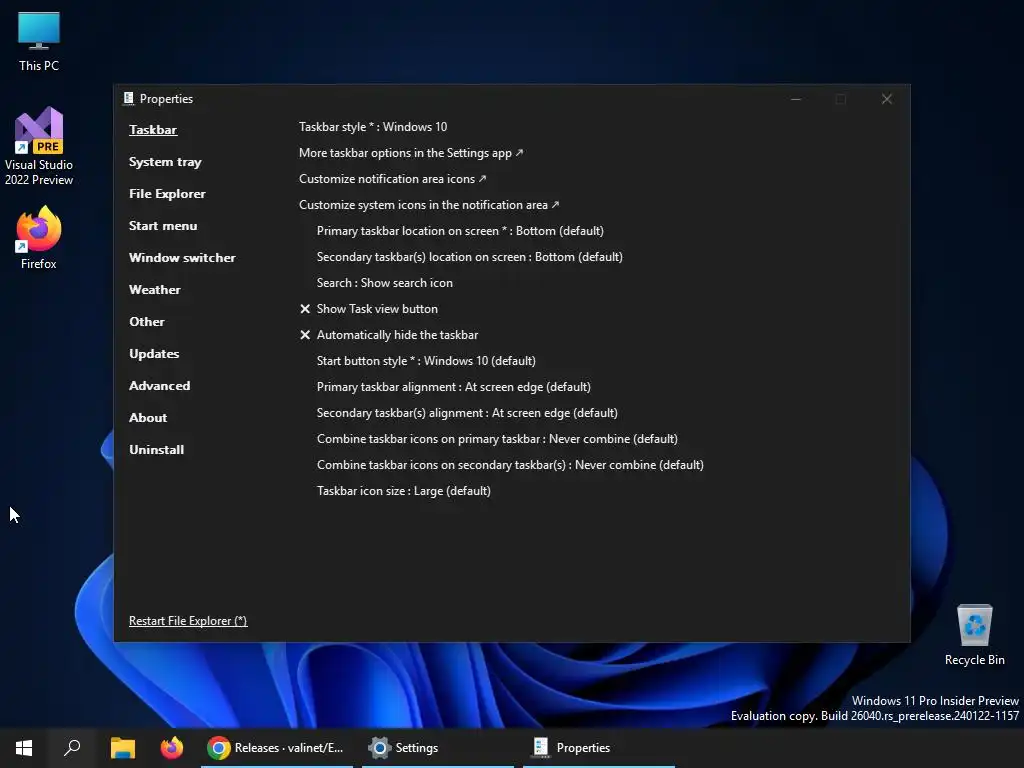Change Taskbar style Windows 10 setting
Image resolution: width=1024 pixels, height=768 pixels.
[373, 127]
